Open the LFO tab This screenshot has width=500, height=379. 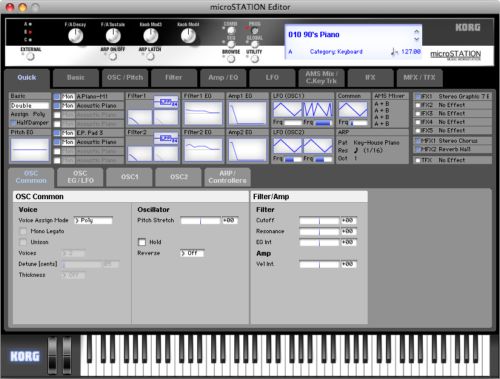(x=272, y=78)
